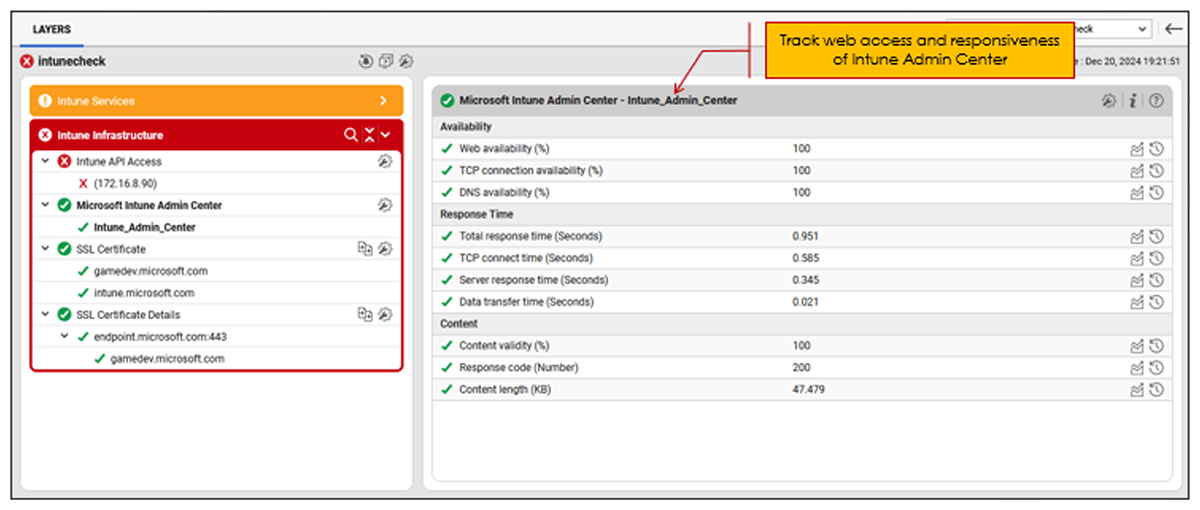Click the intunecheck component title
The image size is (1200, 510).
click(71, 61)
